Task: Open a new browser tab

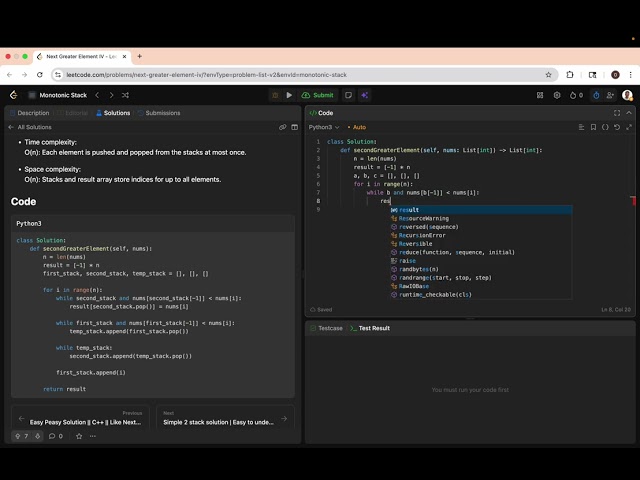Action: 140,56
